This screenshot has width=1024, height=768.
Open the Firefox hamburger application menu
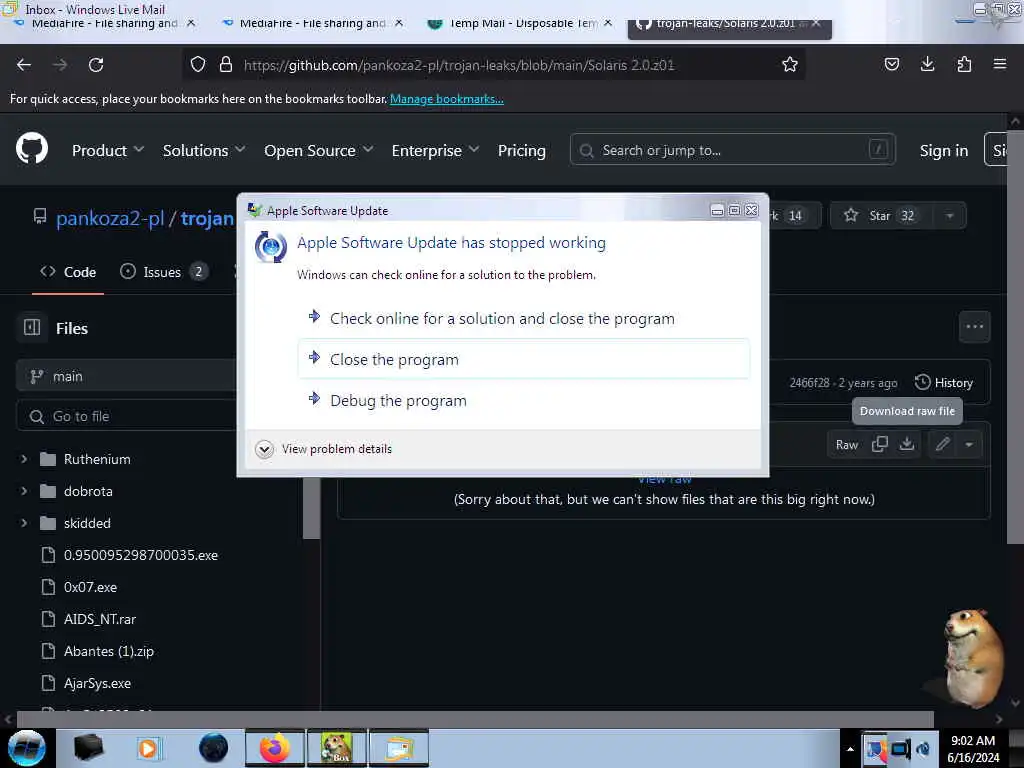pos(1000,64)
